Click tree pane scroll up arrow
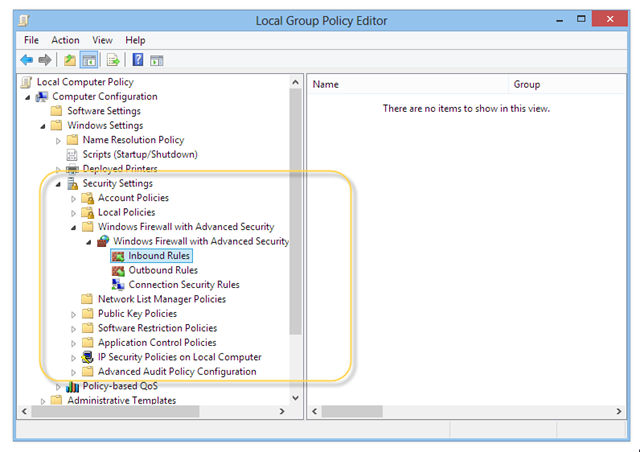Image resolution: width=640 pixels, height=452 pixels. click(x=296, y=82)
